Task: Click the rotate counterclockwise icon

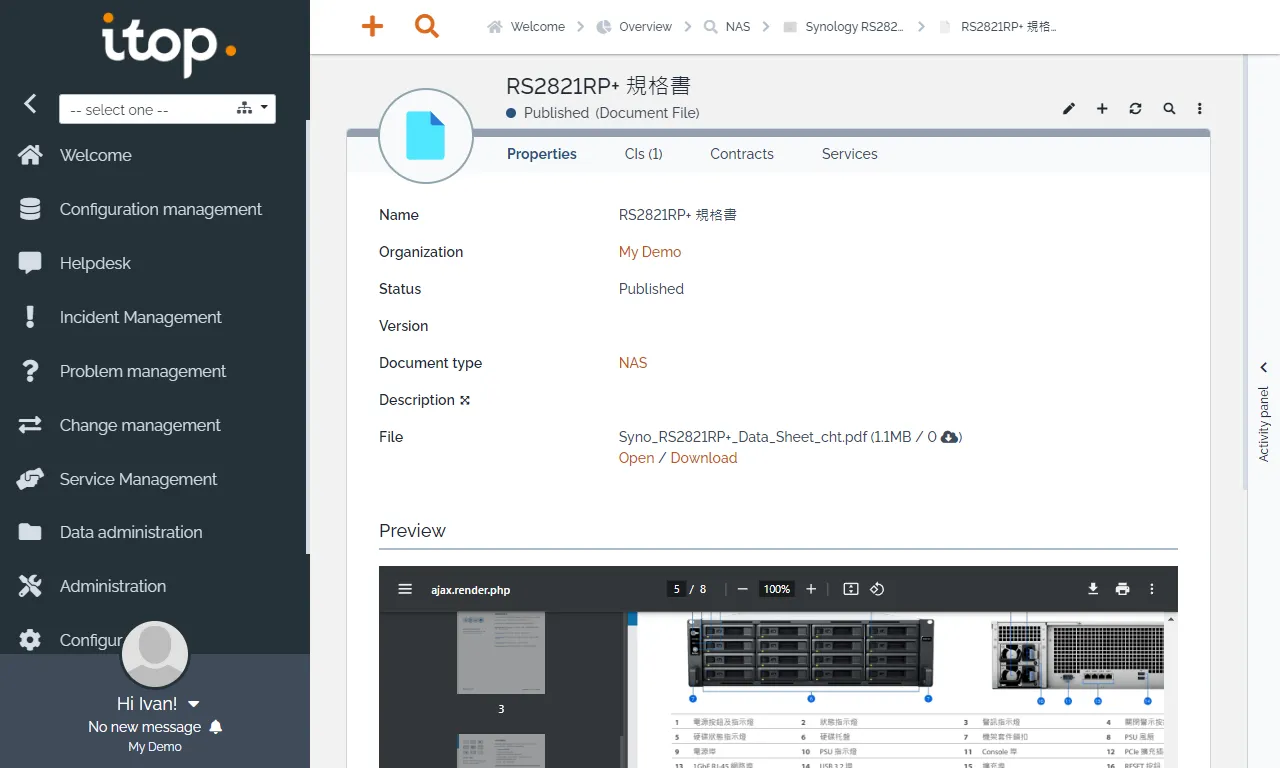Action: pos(877,589)
